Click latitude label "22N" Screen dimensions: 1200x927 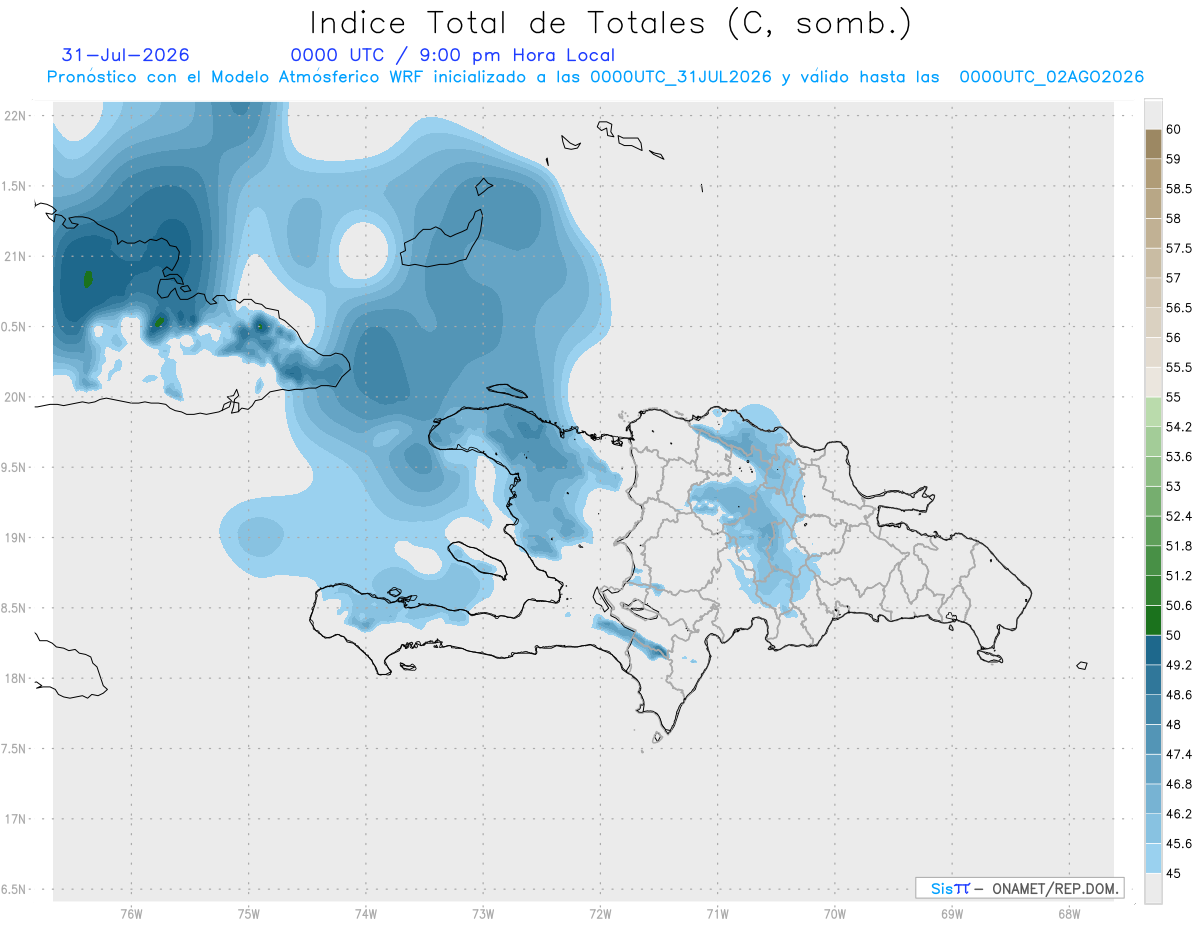coord(17,116)
